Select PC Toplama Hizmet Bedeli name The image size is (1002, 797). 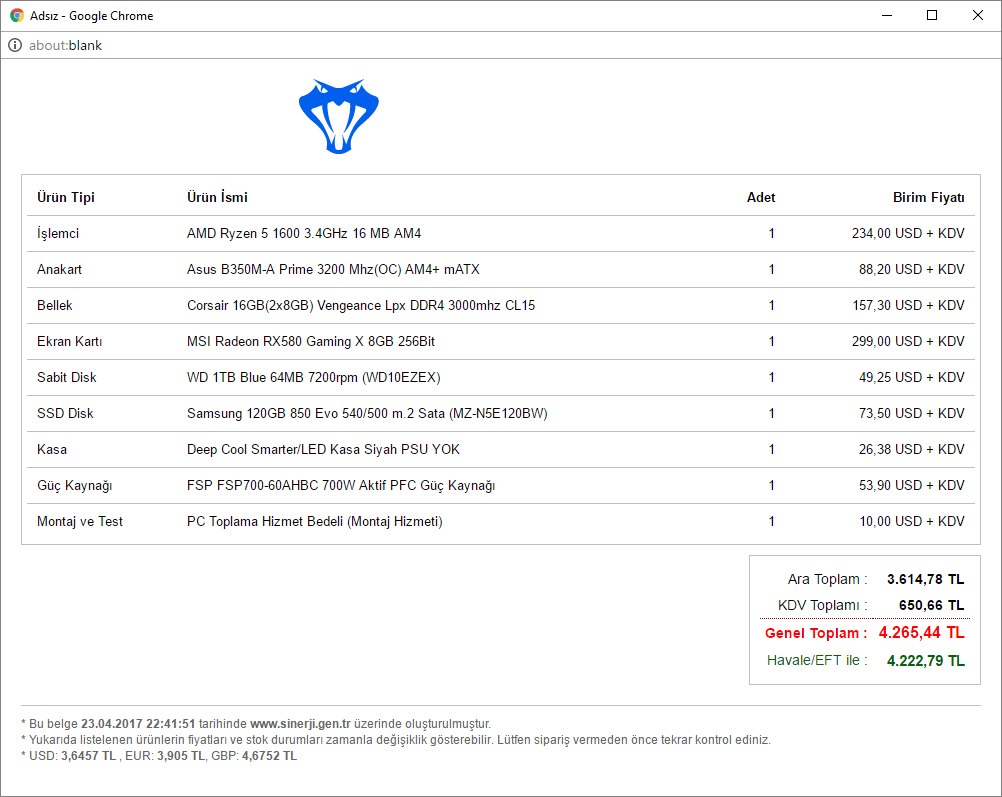point(314,522)
